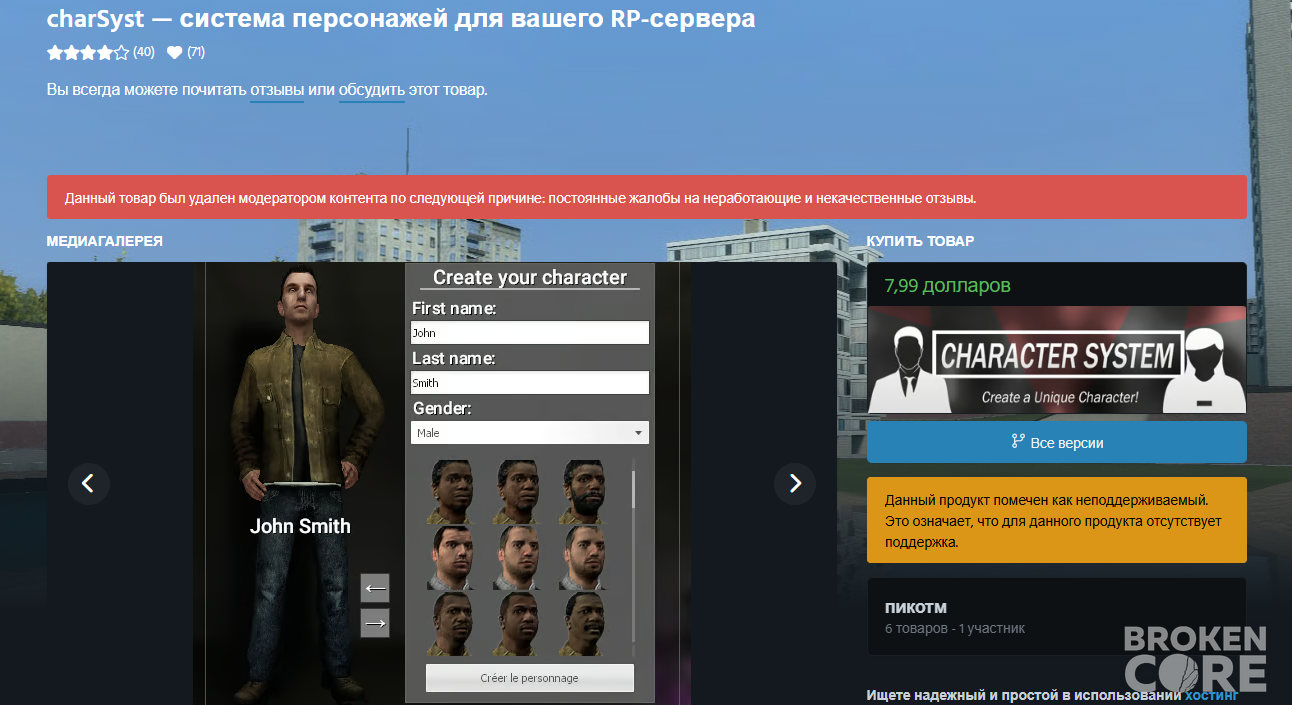Click the branch icon beside Все версии

(x=1019, y=442)
